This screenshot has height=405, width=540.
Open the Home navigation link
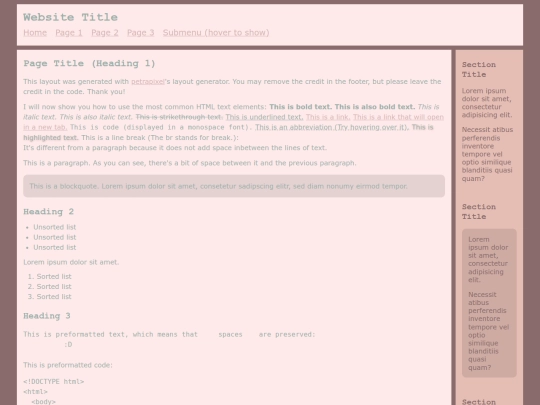pos(35,33)
